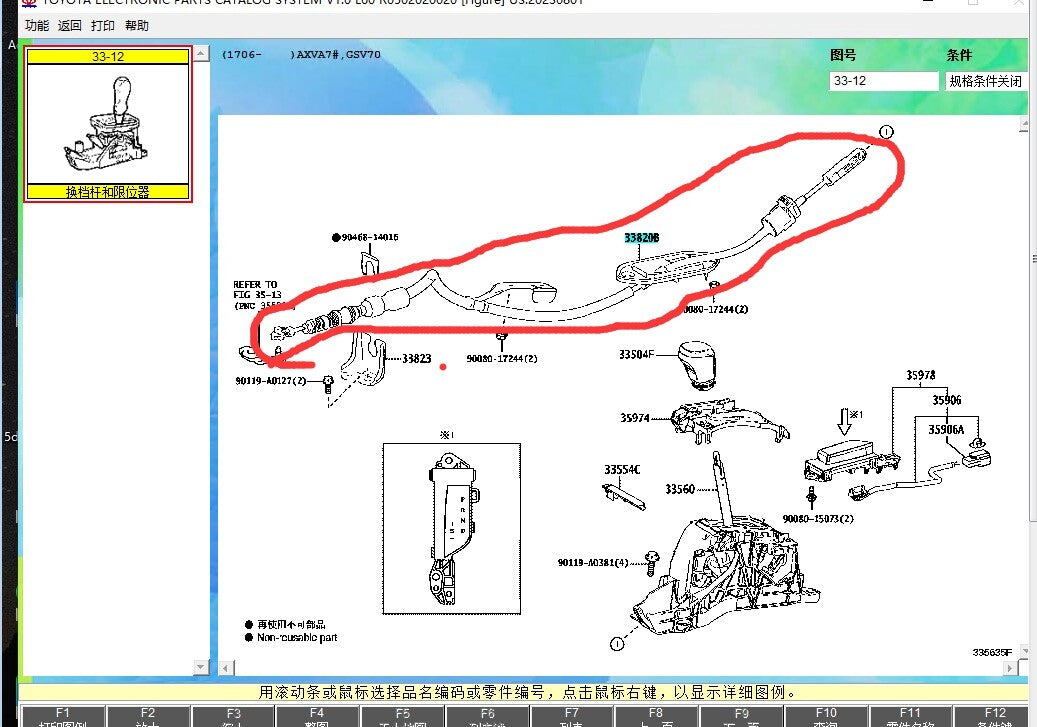Select part number 35978 label
The width and height of the screenshot is (1037, 727).
(x=921, y=375)
